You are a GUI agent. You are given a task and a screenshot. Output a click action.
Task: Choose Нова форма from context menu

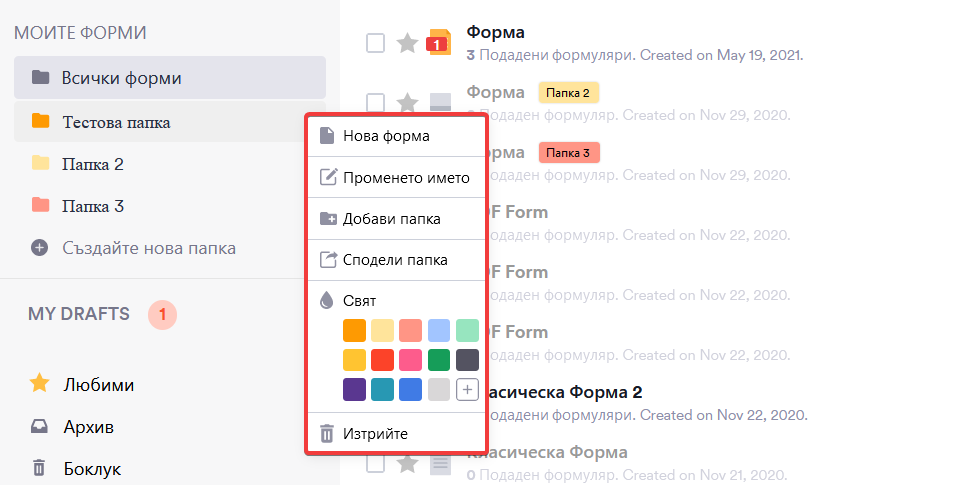pos(386,136)
